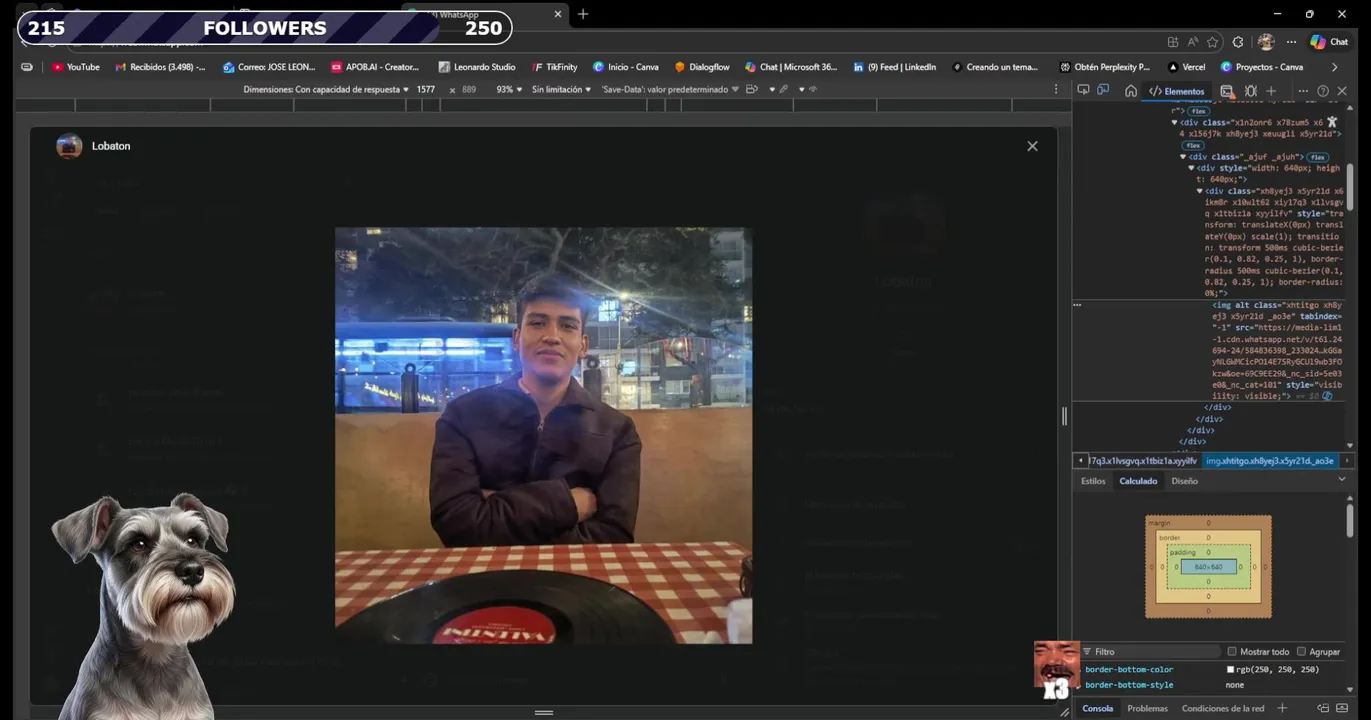The image size is (1371, 720).
Task: Open the Dimensiones responsive dropdown
Action: [326, 89]
